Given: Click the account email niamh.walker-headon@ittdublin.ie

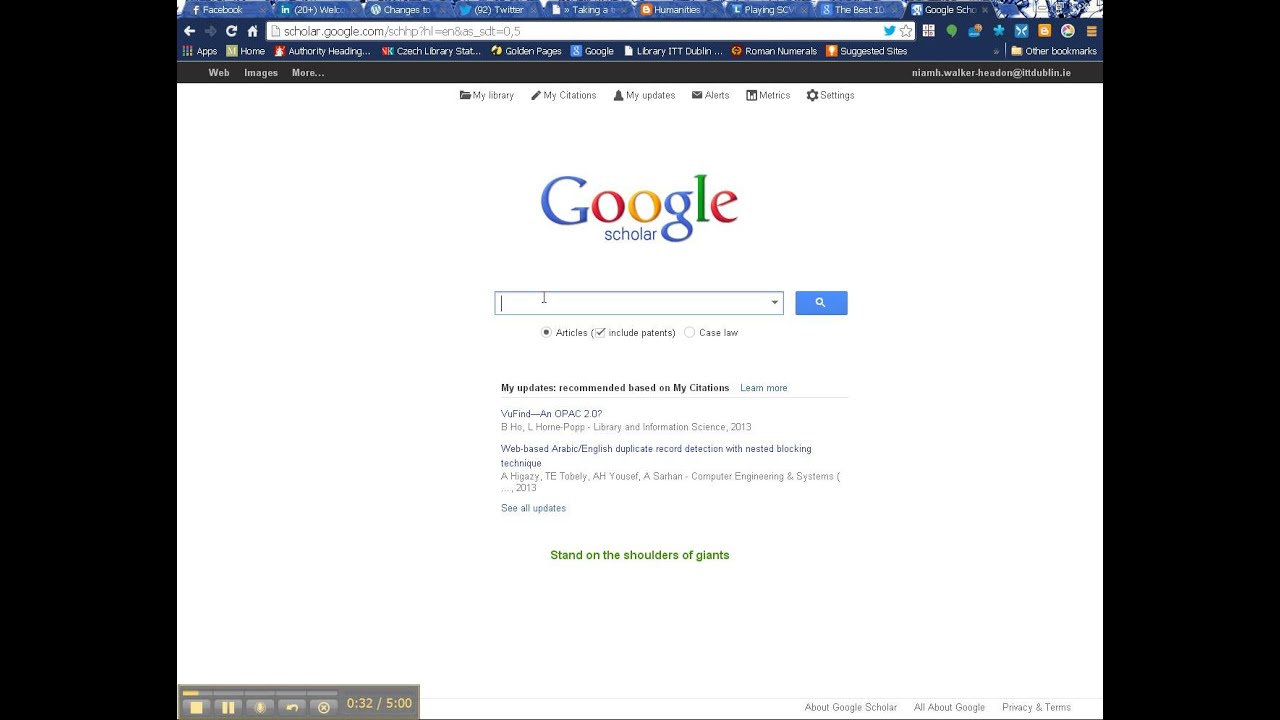Looking at the screenshot, I should 991,73.
